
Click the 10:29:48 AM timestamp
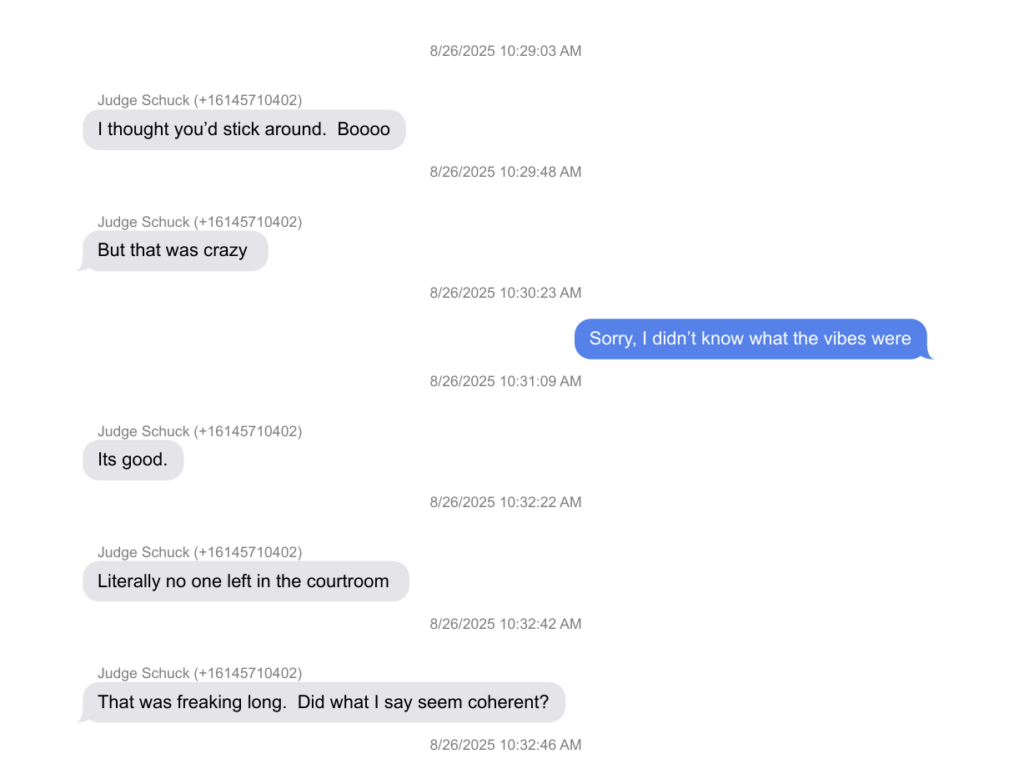[505, 172]
